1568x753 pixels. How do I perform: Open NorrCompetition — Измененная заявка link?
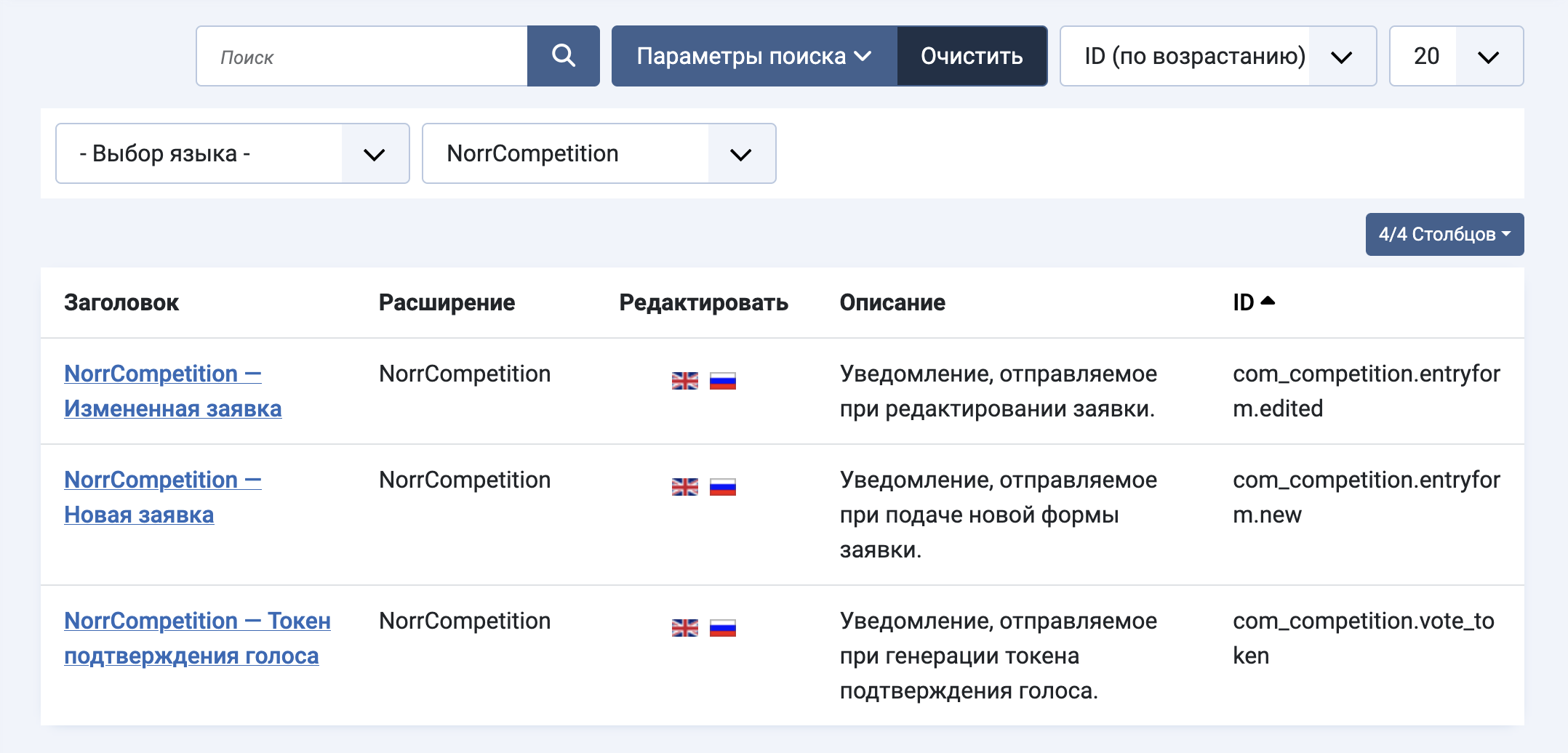[x=173, y=391]
